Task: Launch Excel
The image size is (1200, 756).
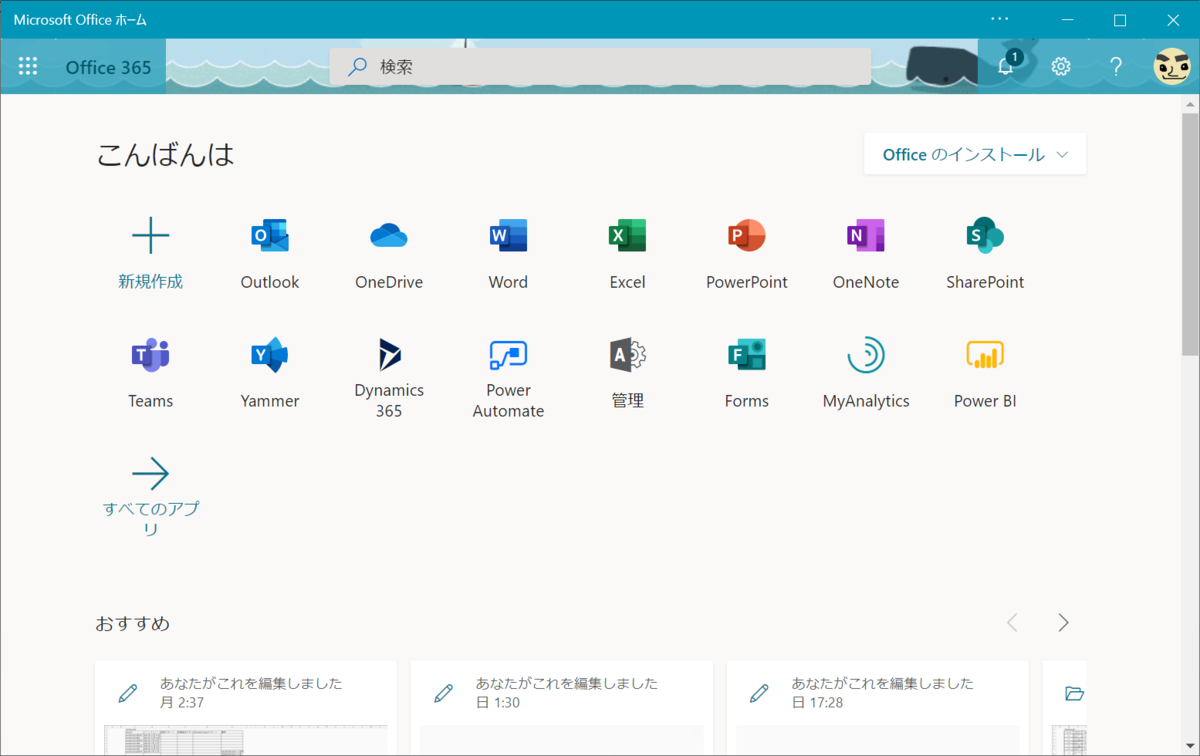Action: [x=627, y=255]
